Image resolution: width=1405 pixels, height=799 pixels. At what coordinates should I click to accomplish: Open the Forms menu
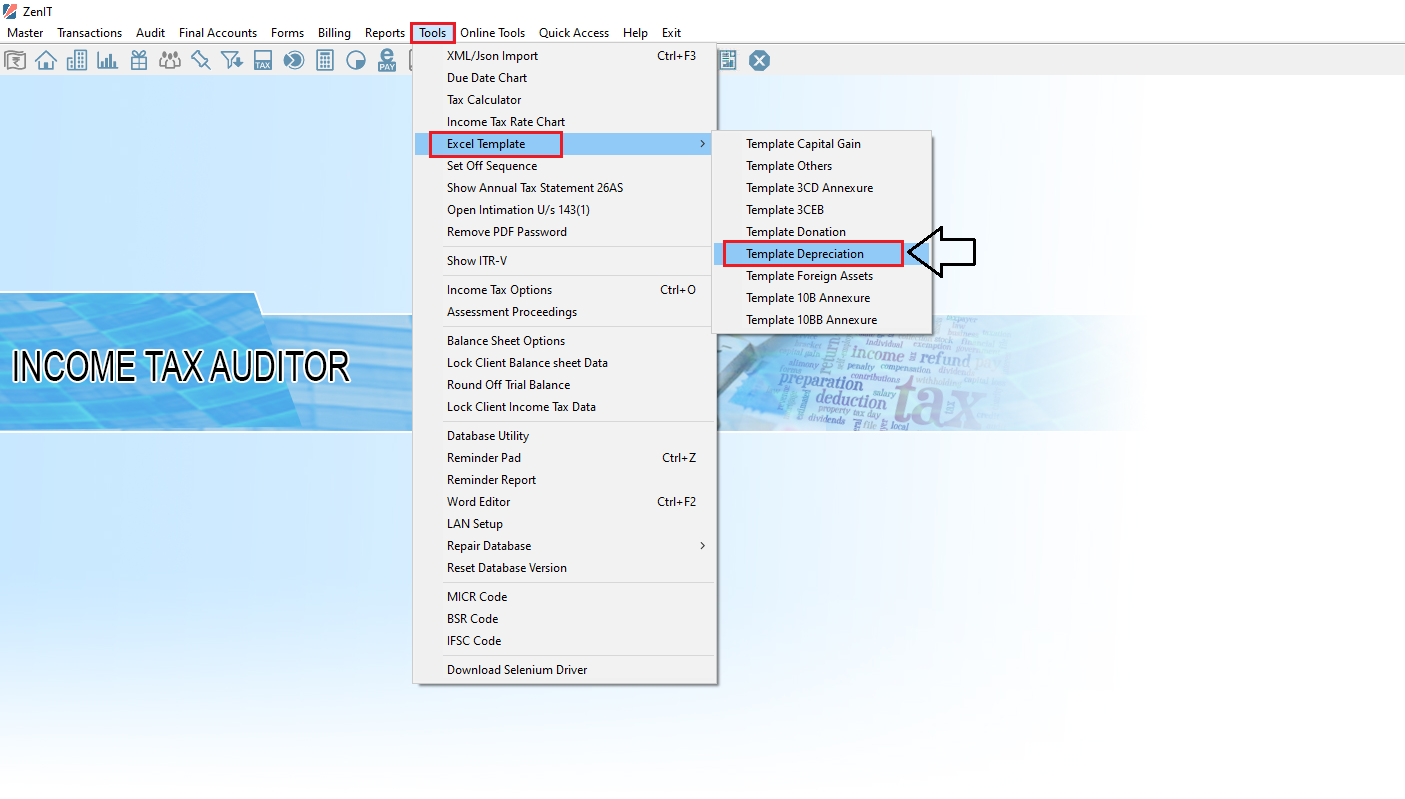point(287,33)
